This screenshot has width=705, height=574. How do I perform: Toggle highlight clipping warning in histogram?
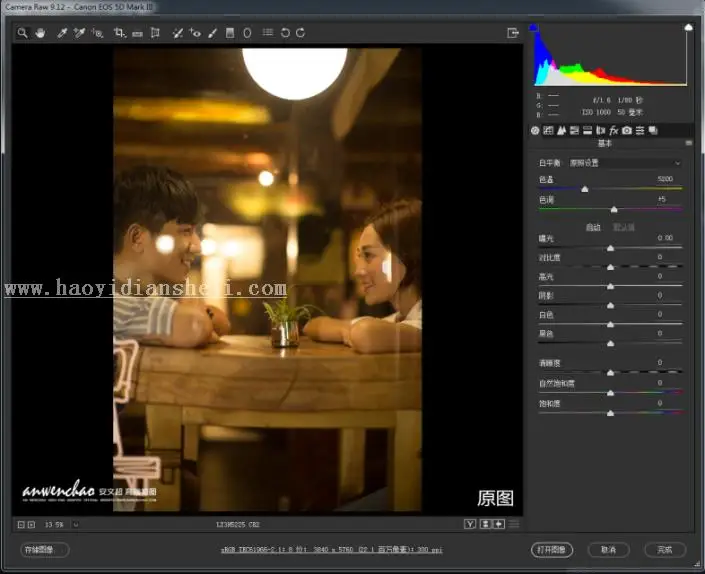[688, 28]
